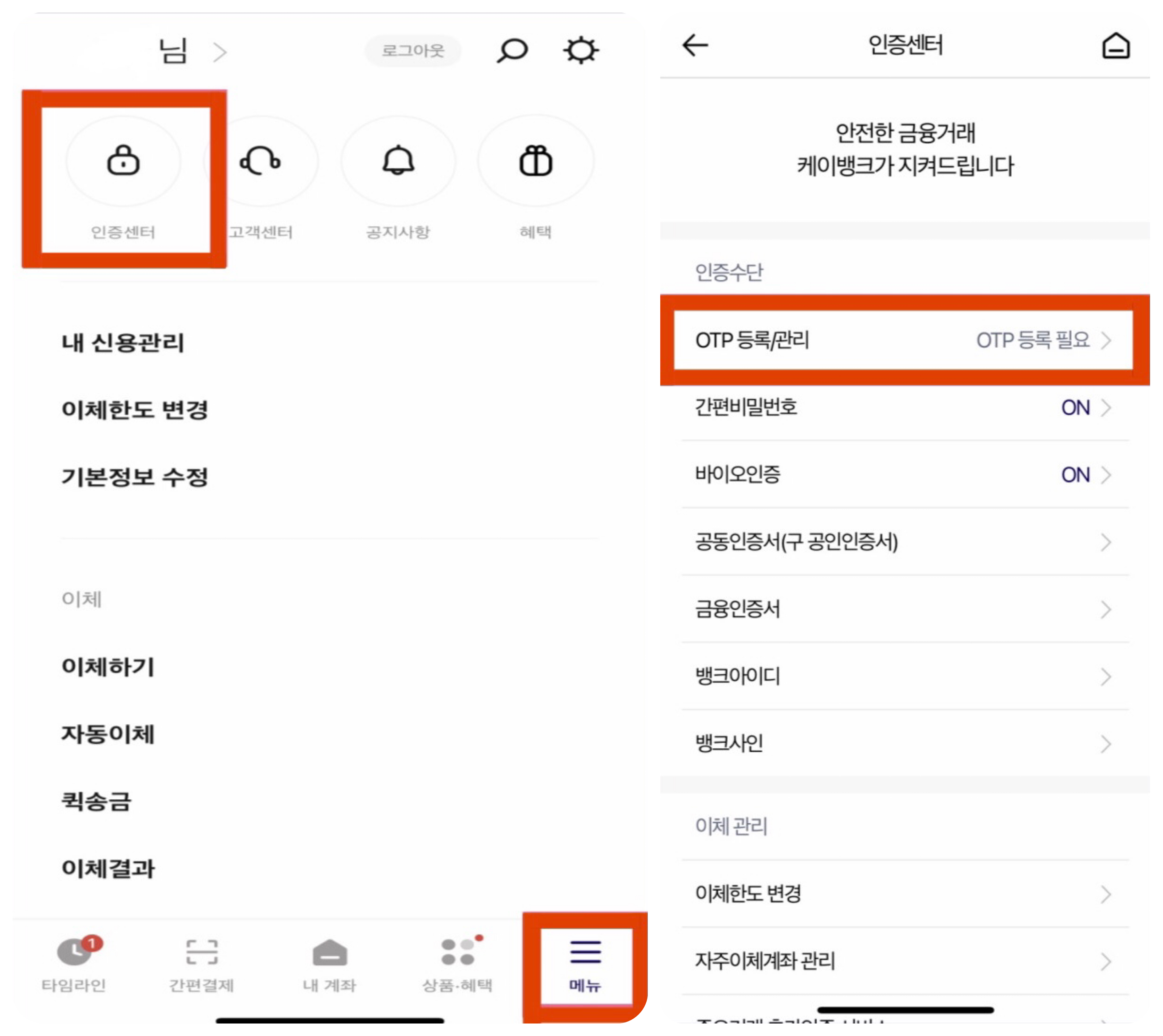
Task: Open 이체한도 변경 in left menu
Action: 135,410
